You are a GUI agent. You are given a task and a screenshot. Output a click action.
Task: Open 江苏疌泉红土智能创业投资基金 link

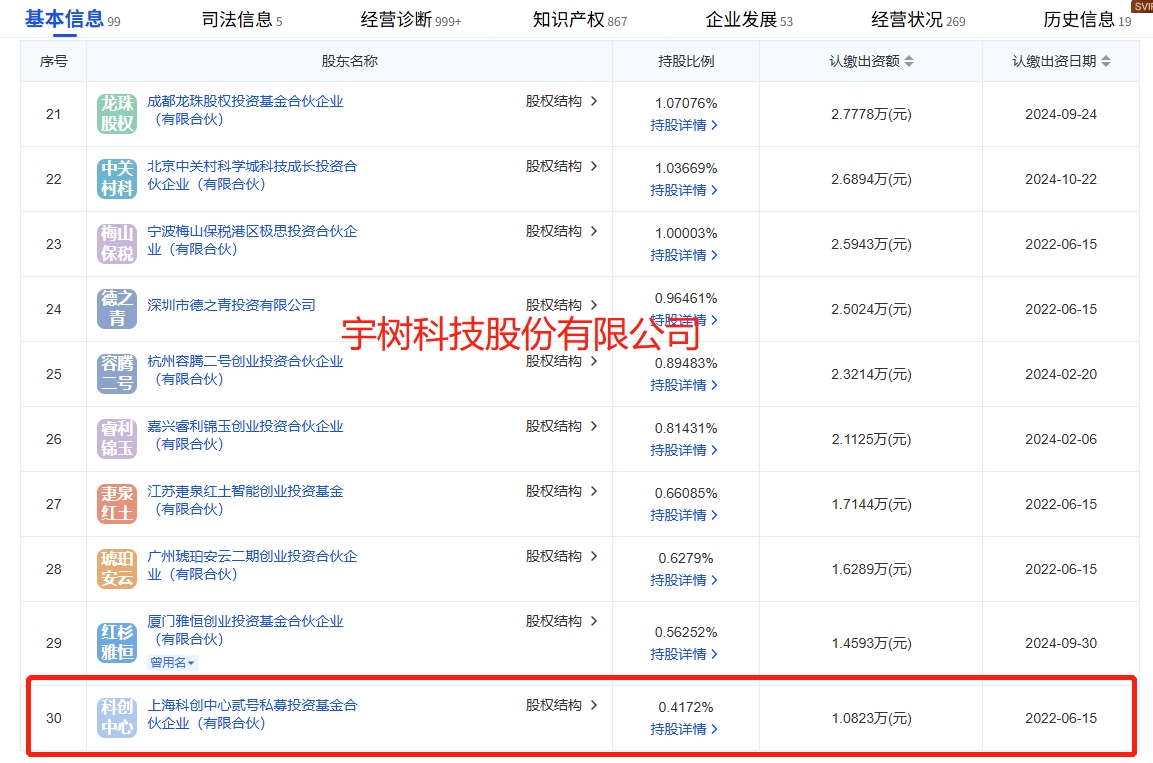tap(245, 501)
